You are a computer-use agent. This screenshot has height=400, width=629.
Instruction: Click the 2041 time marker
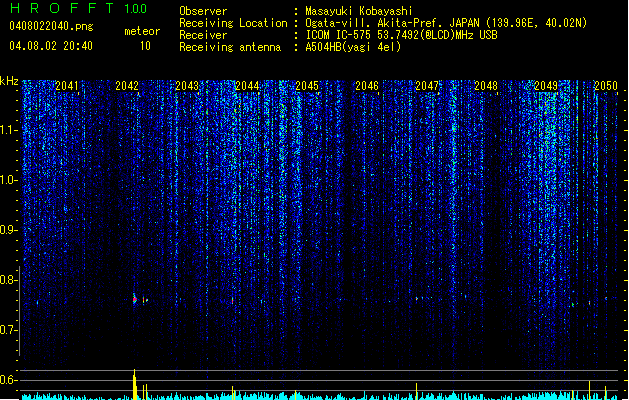pyautogui.click(x=67, y=86)
